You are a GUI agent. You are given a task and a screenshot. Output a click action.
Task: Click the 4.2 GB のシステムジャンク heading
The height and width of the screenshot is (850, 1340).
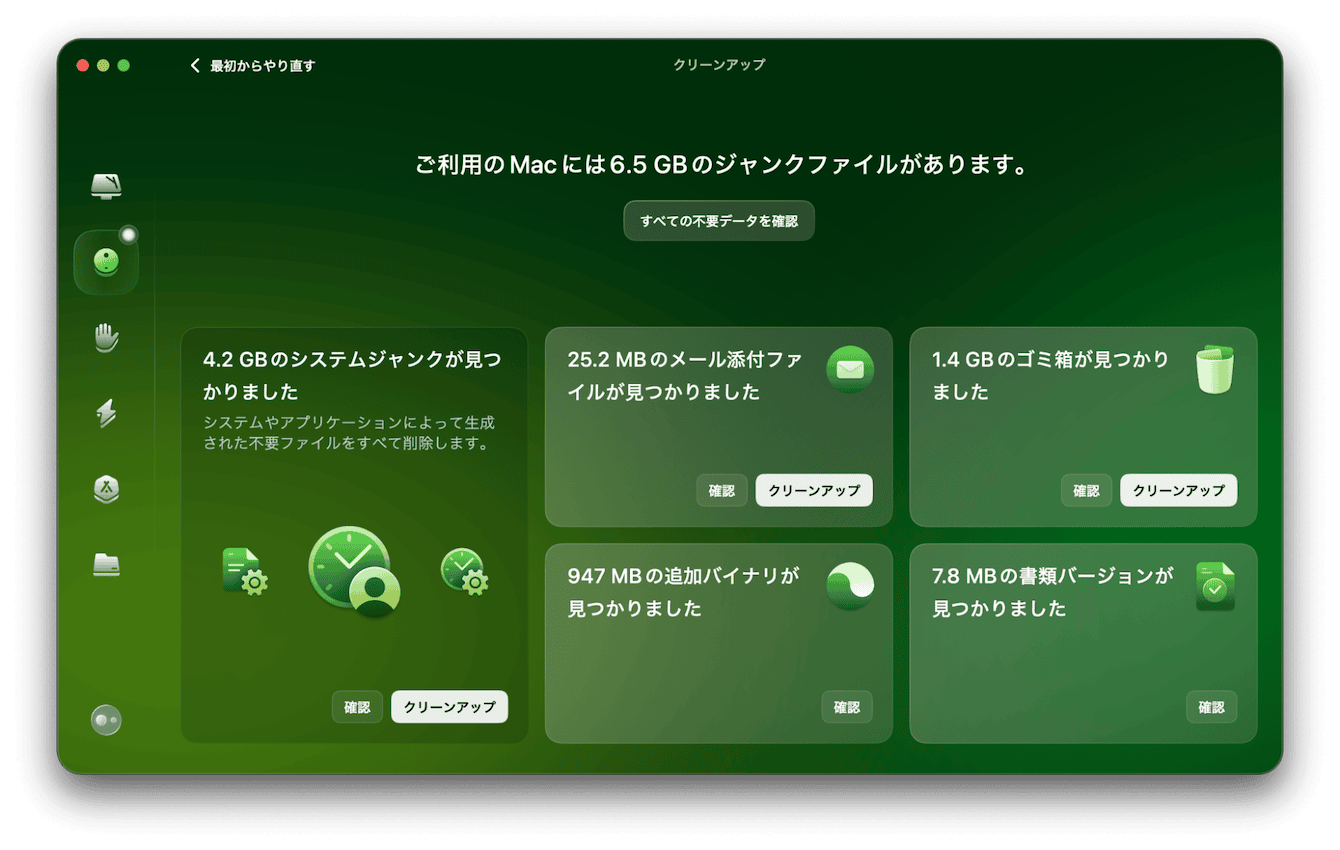coord(352,375)
